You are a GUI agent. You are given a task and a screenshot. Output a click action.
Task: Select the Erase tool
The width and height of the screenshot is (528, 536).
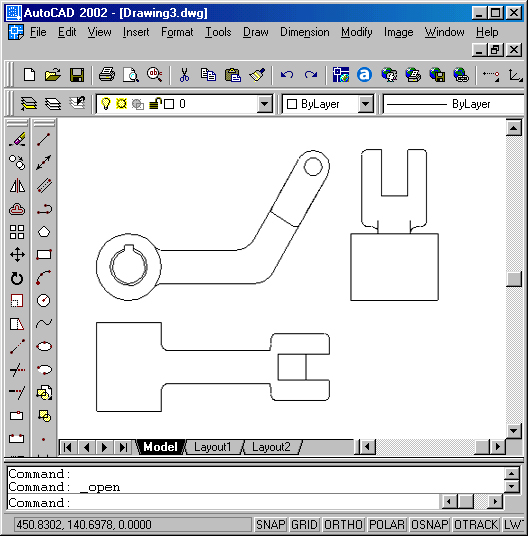click(17, 139)
